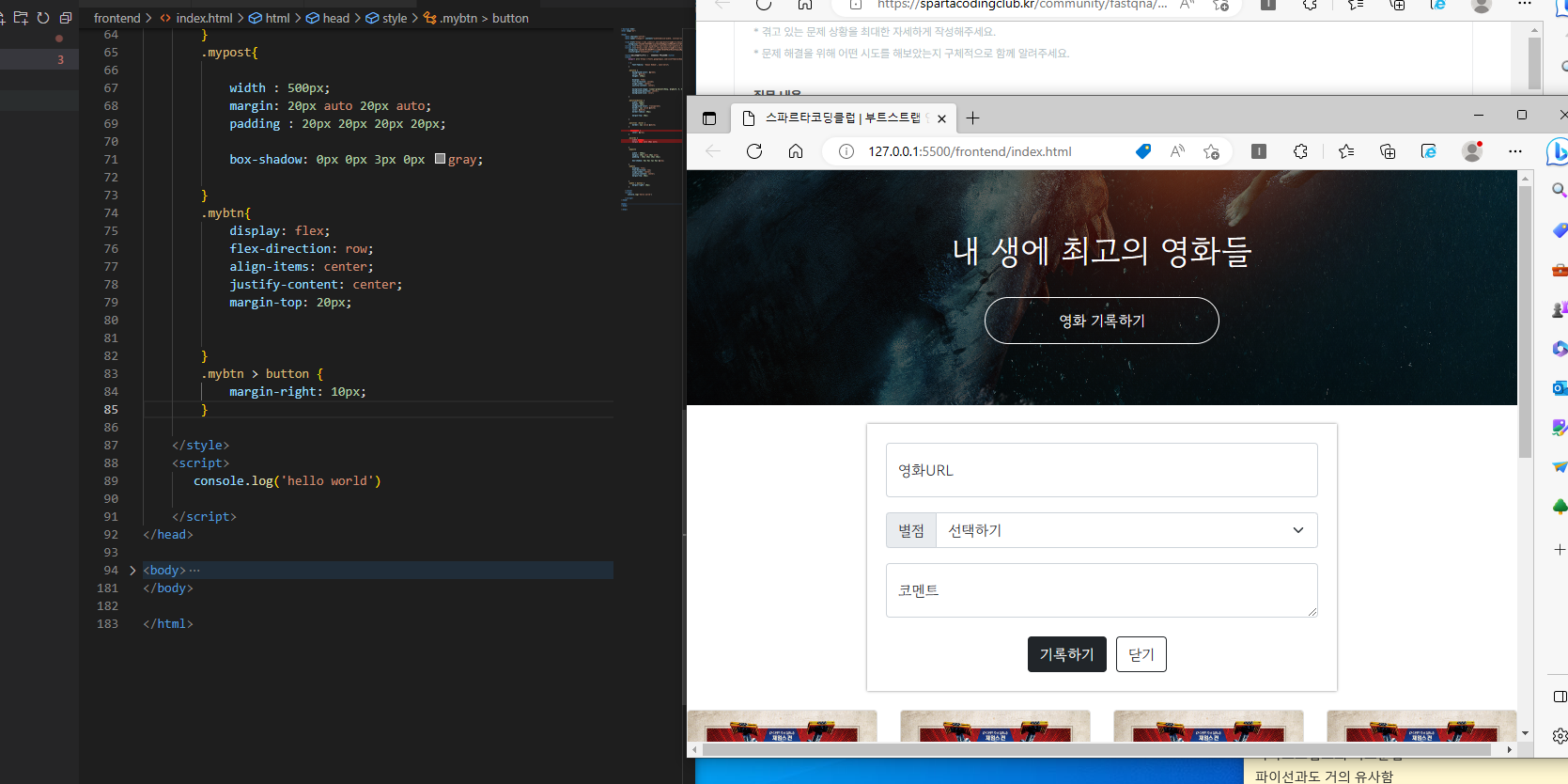1568x784 pixels.
Task: Click the first movie poster thumbnail
Action: click(x=782, y=727)
